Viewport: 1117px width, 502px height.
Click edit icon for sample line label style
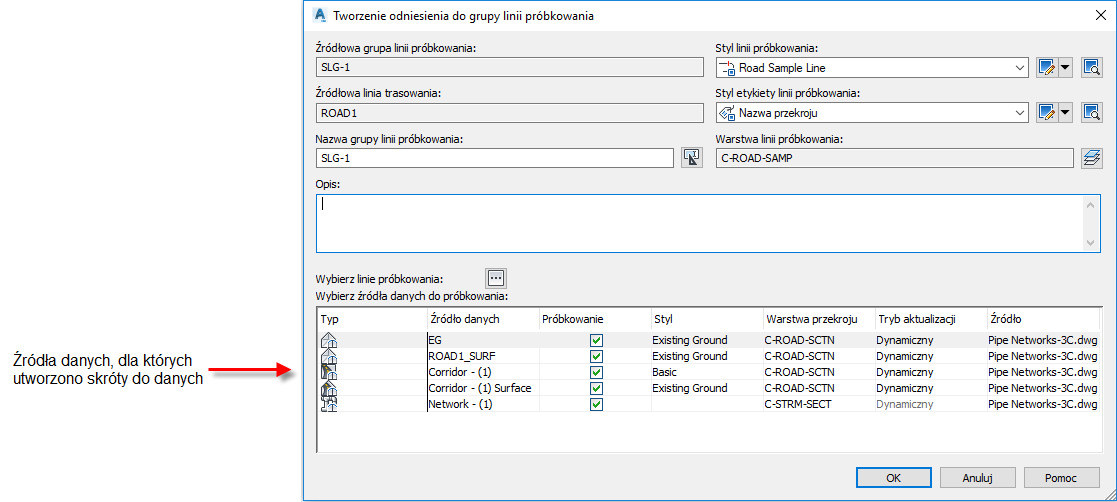(1047, 113)
